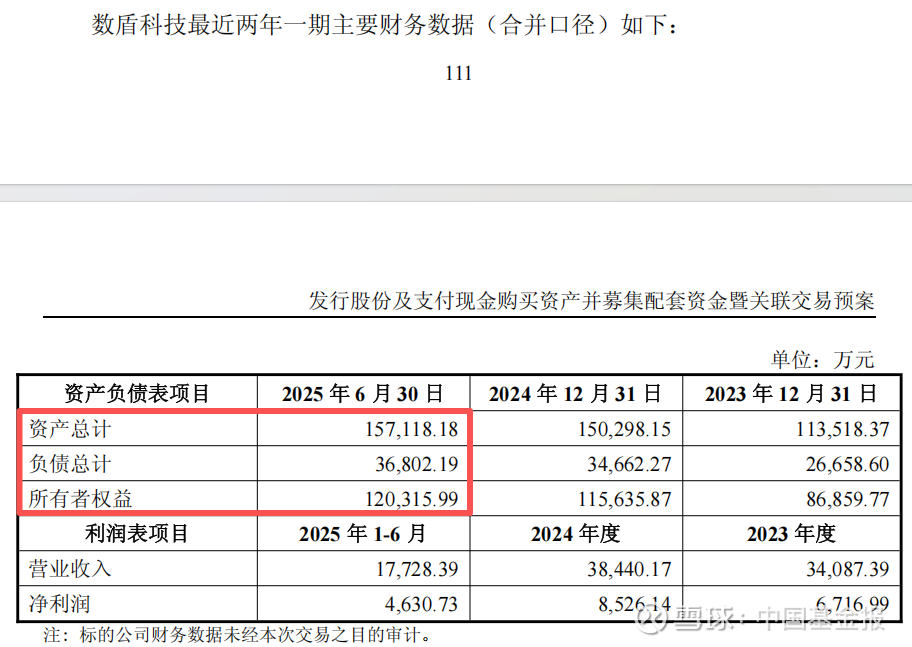Click the unit label '单位：万元'

tap(822, 360)
